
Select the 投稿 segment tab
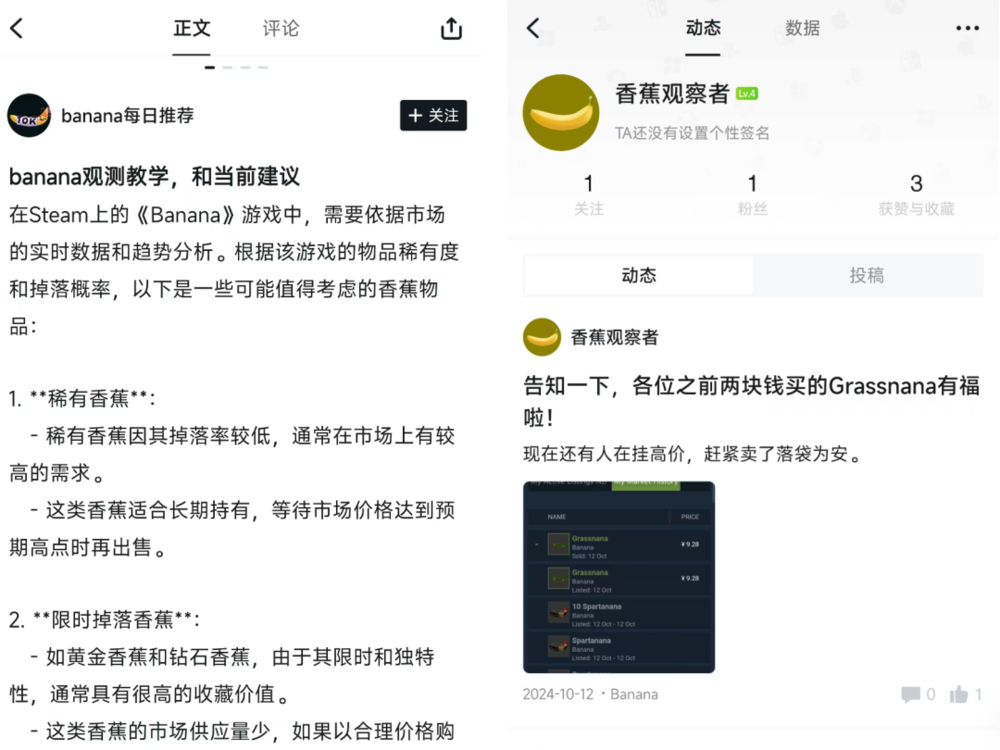pyautogui.click(x=867, y=275)
